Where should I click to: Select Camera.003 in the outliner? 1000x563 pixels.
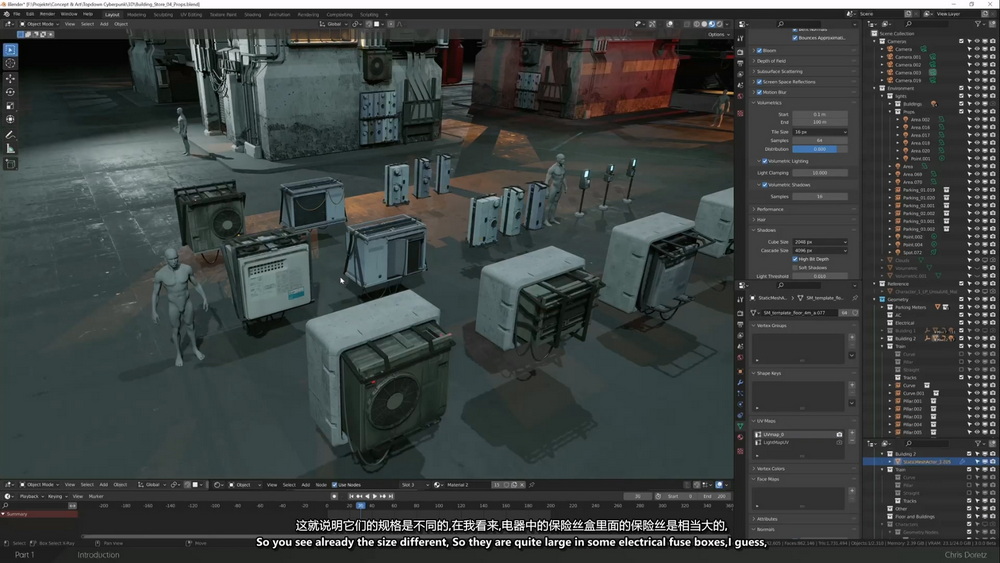coord(908,73)
